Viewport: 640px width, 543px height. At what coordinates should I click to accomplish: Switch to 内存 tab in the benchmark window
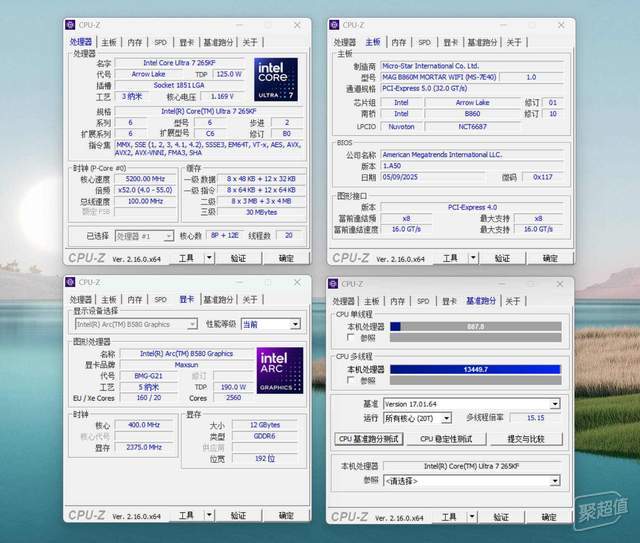pyautogui.click(x=397, y=301)
